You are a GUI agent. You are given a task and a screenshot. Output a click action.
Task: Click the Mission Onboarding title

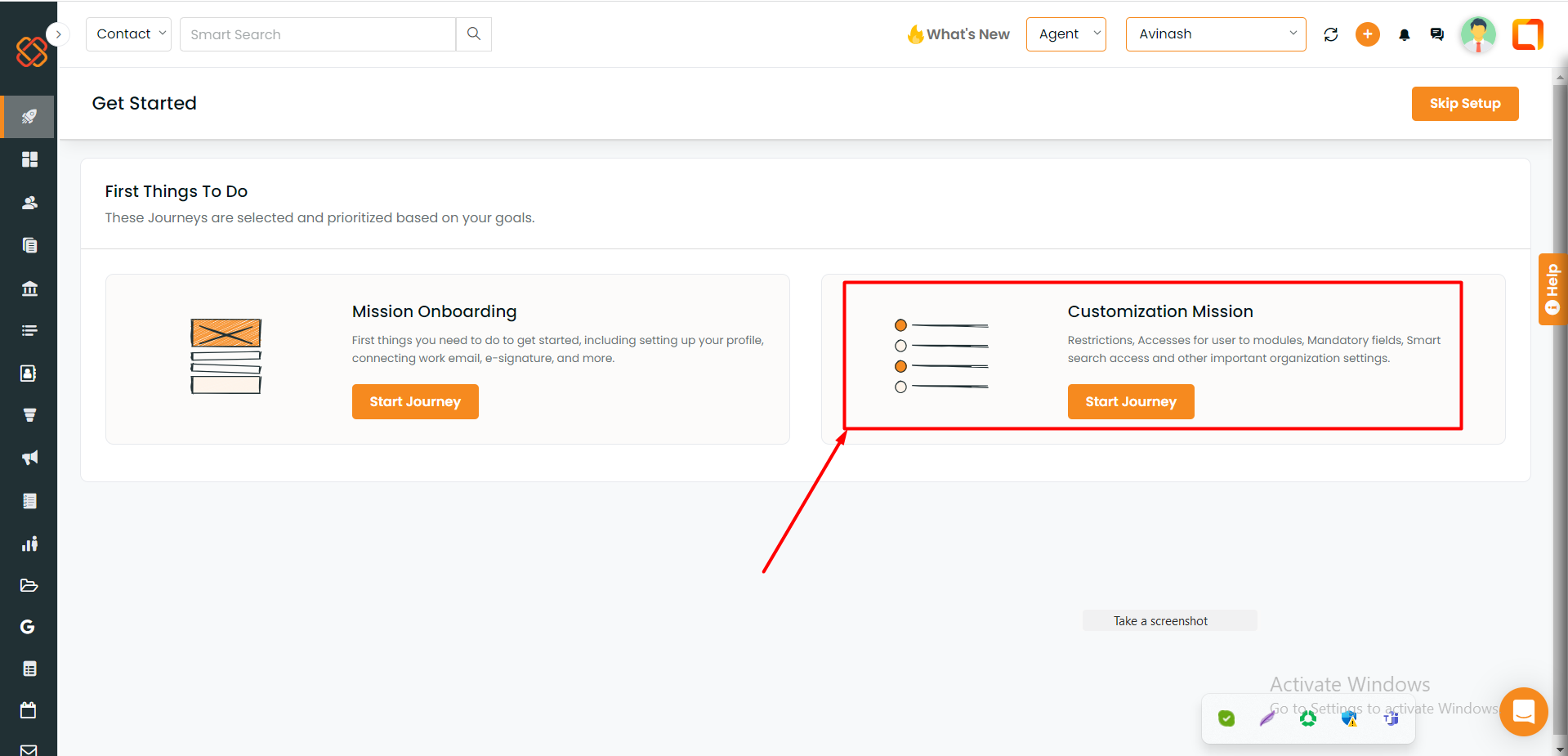435,311
